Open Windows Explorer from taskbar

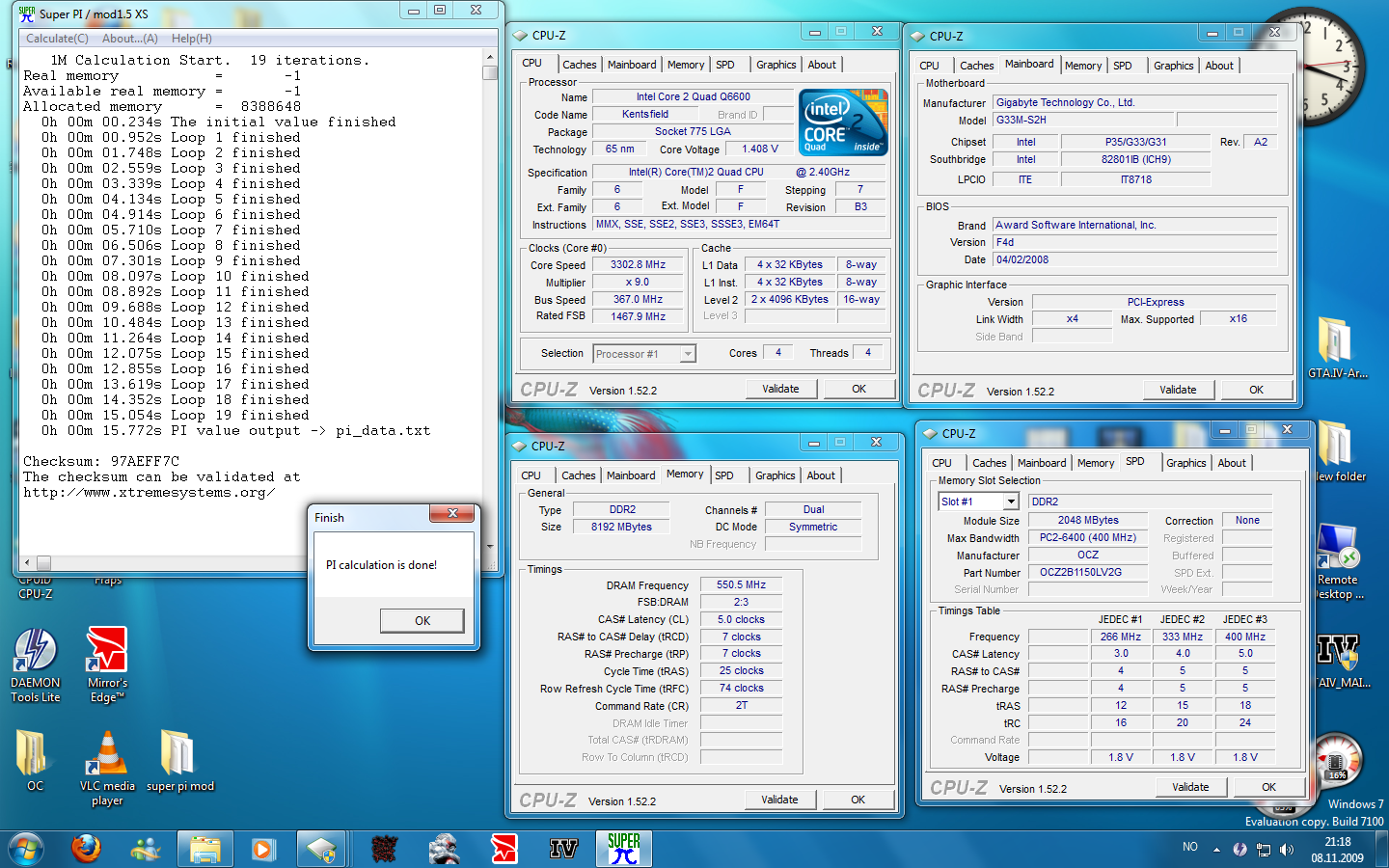coord(205,849)
